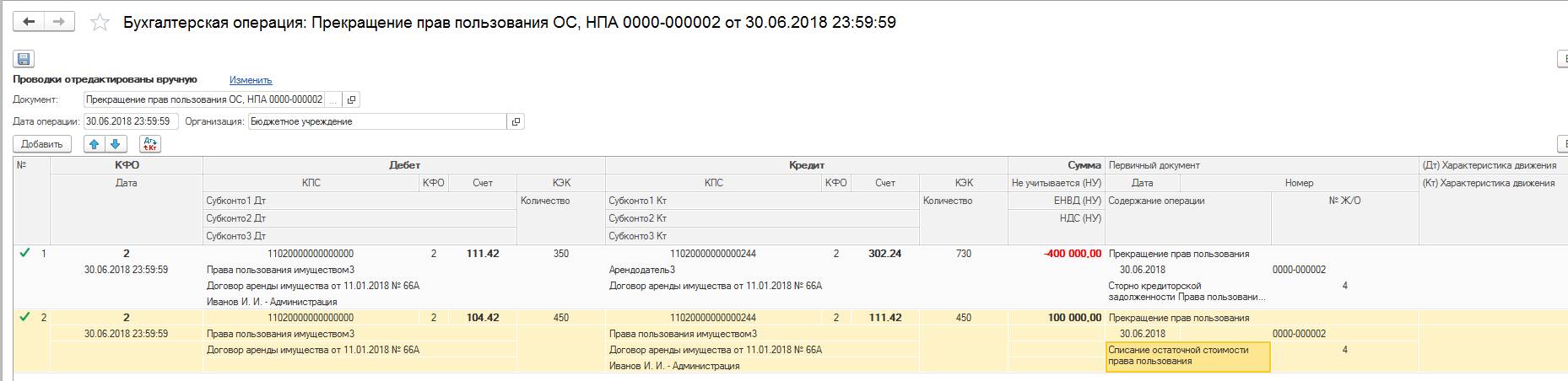The height and width of the screenshot is (381, 1568).
Task: Open the Документ selection ellipsis button
Action: [333, 99]
